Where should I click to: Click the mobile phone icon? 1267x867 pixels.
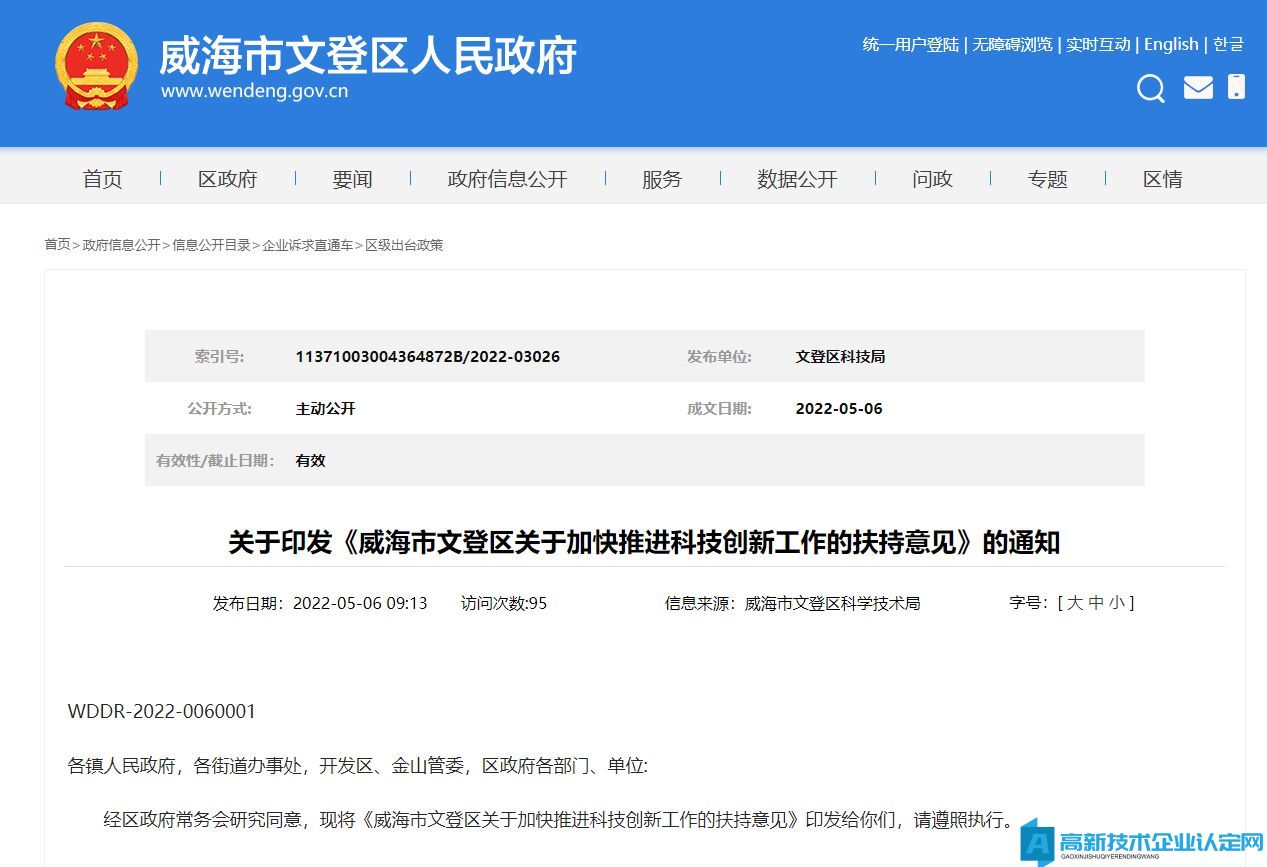tap(1237, 87)
